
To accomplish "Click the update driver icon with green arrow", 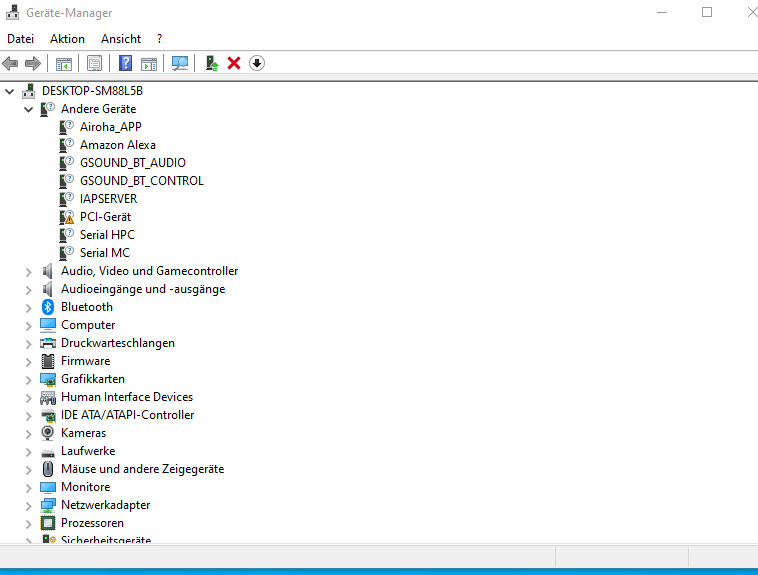I will coord(212,63).
